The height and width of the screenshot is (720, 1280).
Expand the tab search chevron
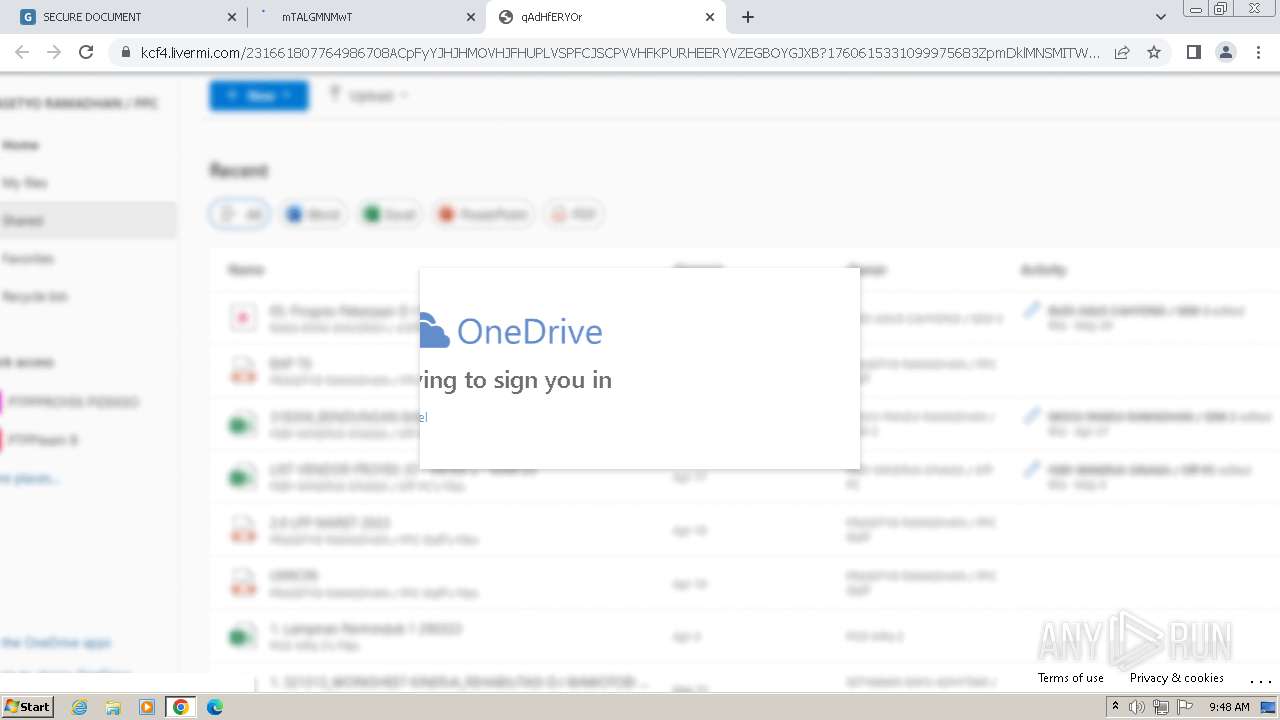1160,17
